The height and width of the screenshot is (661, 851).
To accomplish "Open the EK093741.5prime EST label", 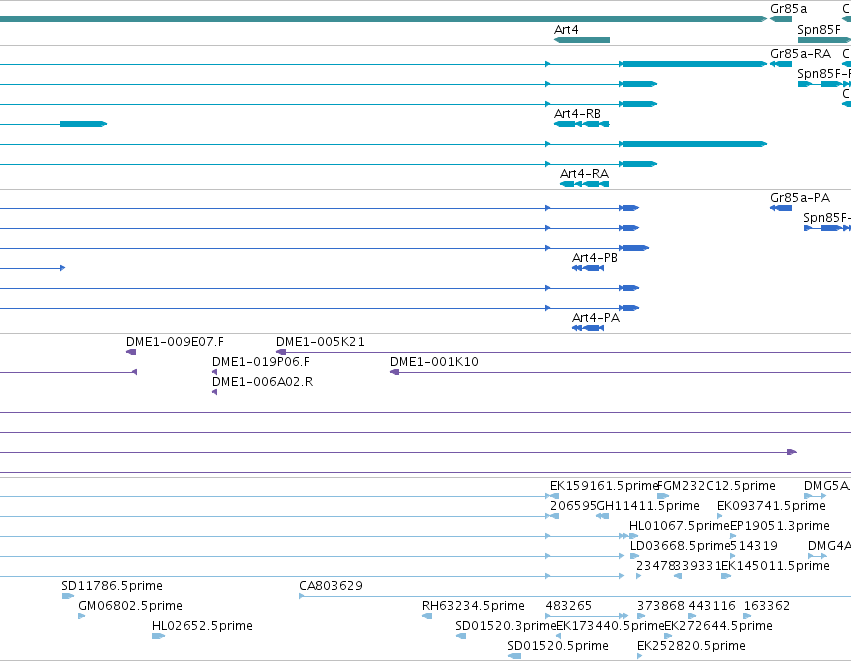I will [771, 506].
